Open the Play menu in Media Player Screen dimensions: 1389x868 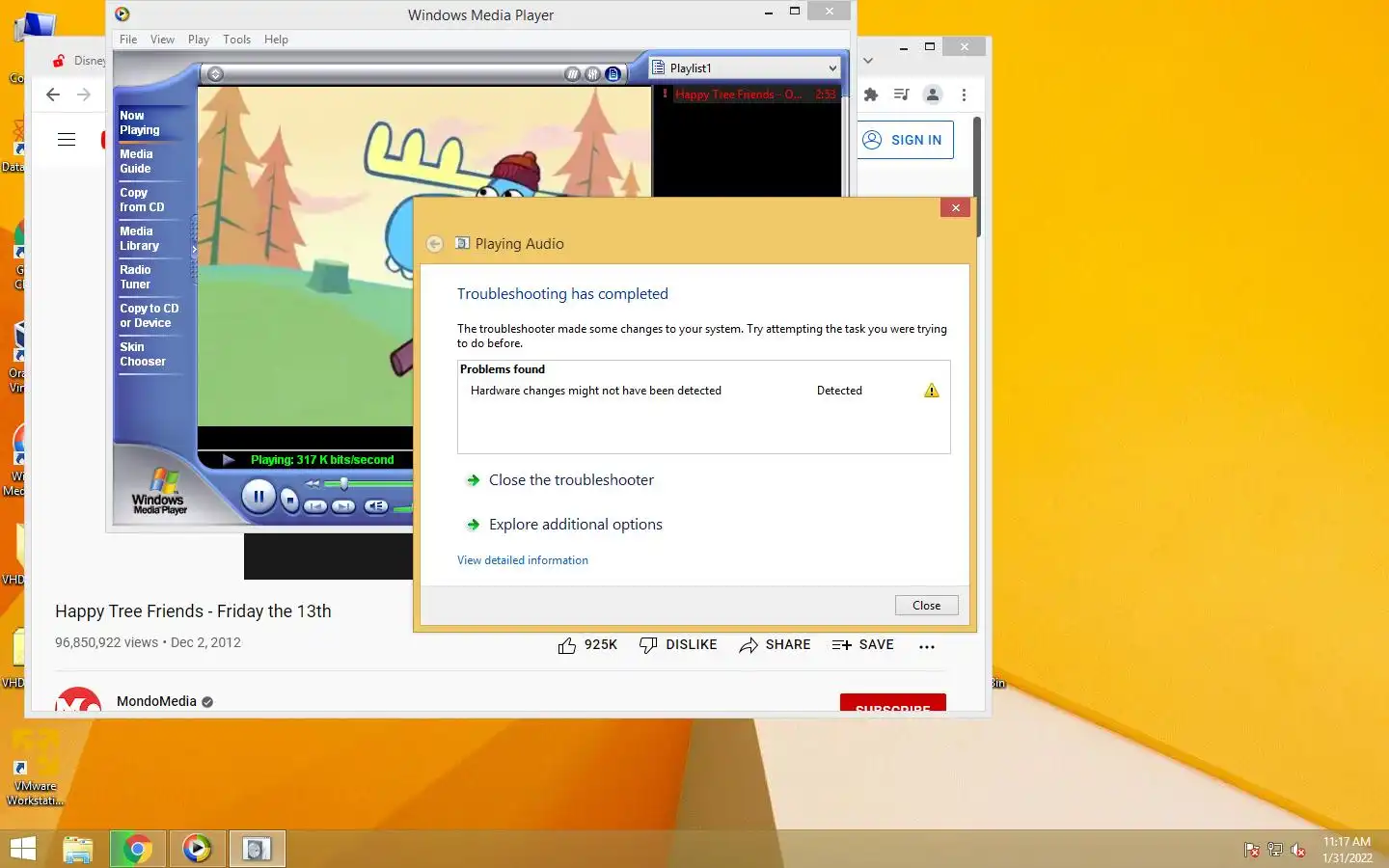tap(199, 40)
